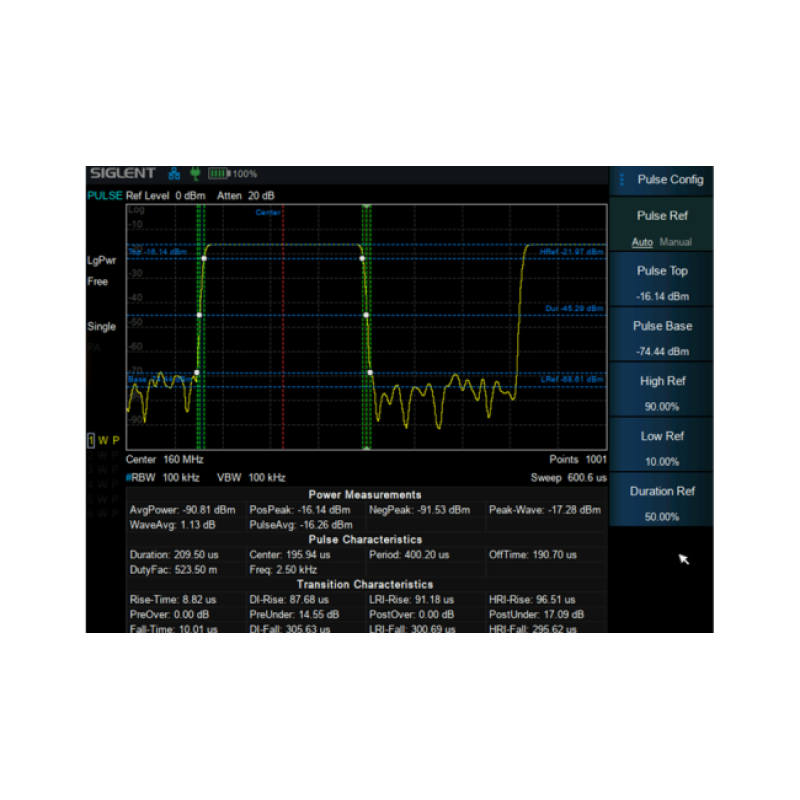Click the SIGLENT logo

[122, 174]
